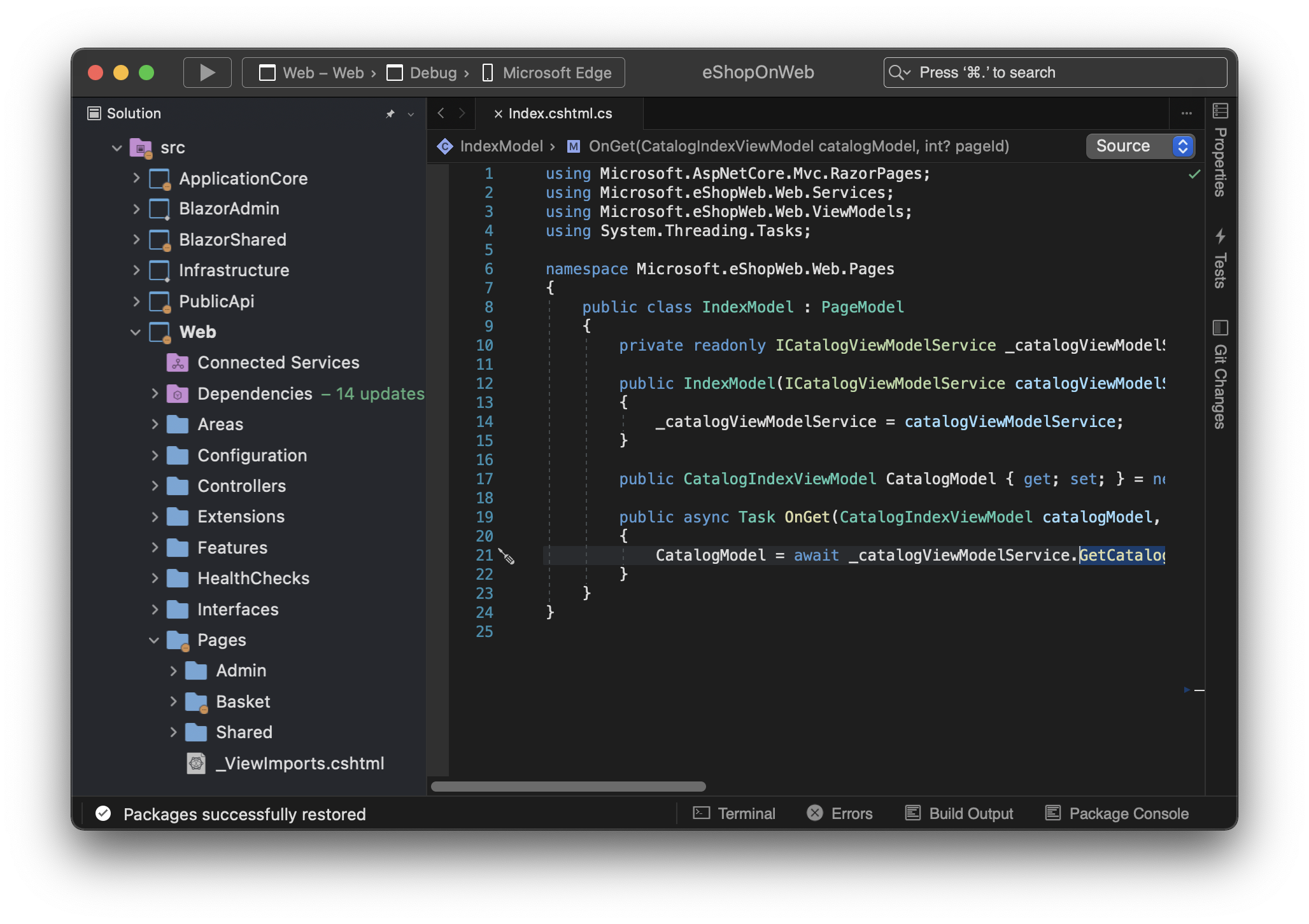1309x924 pixels.
Task: Select Connected Services under the Web project
Action: 278,362
